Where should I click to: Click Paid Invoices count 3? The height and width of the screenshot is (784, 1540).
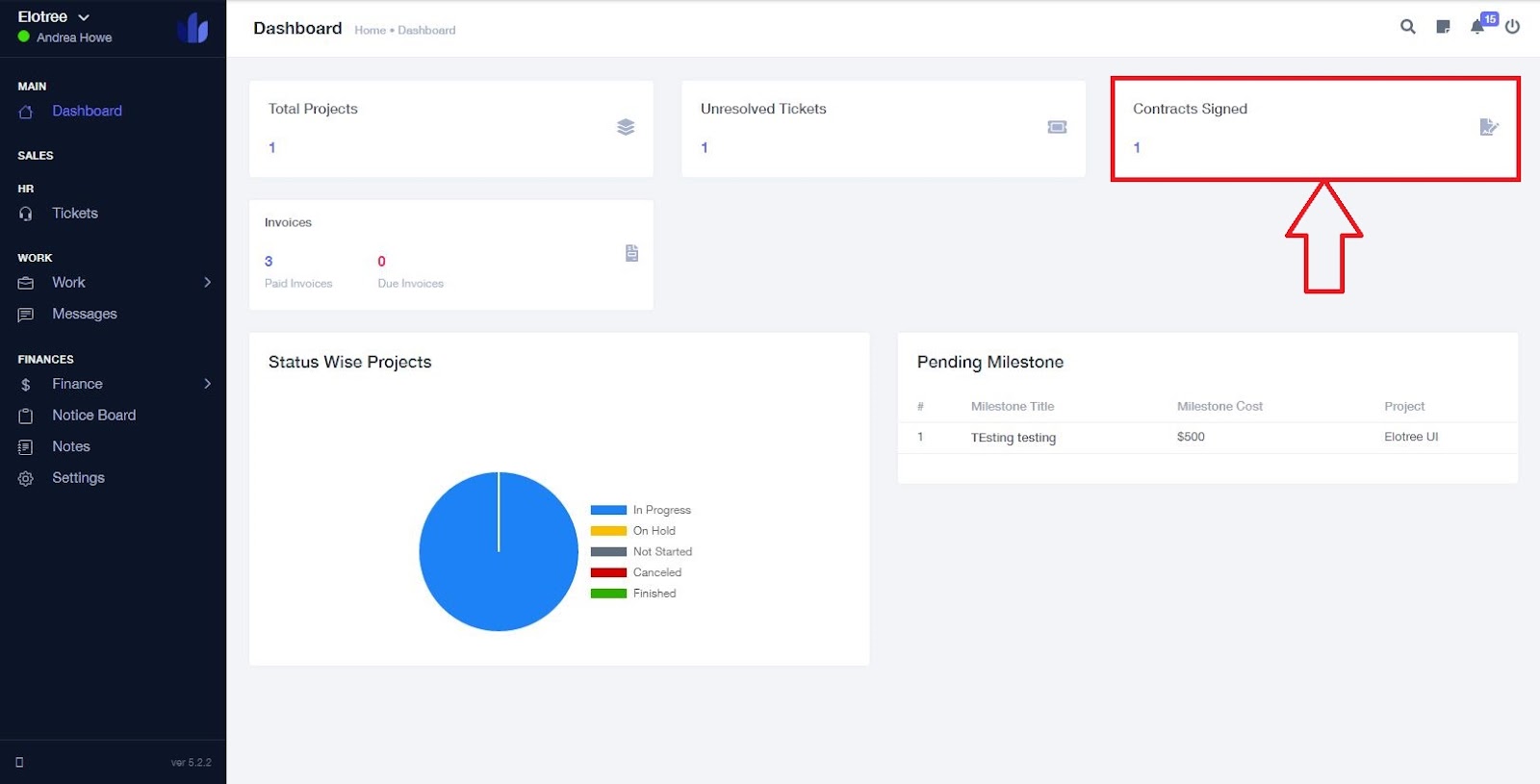tap(269, 262)
